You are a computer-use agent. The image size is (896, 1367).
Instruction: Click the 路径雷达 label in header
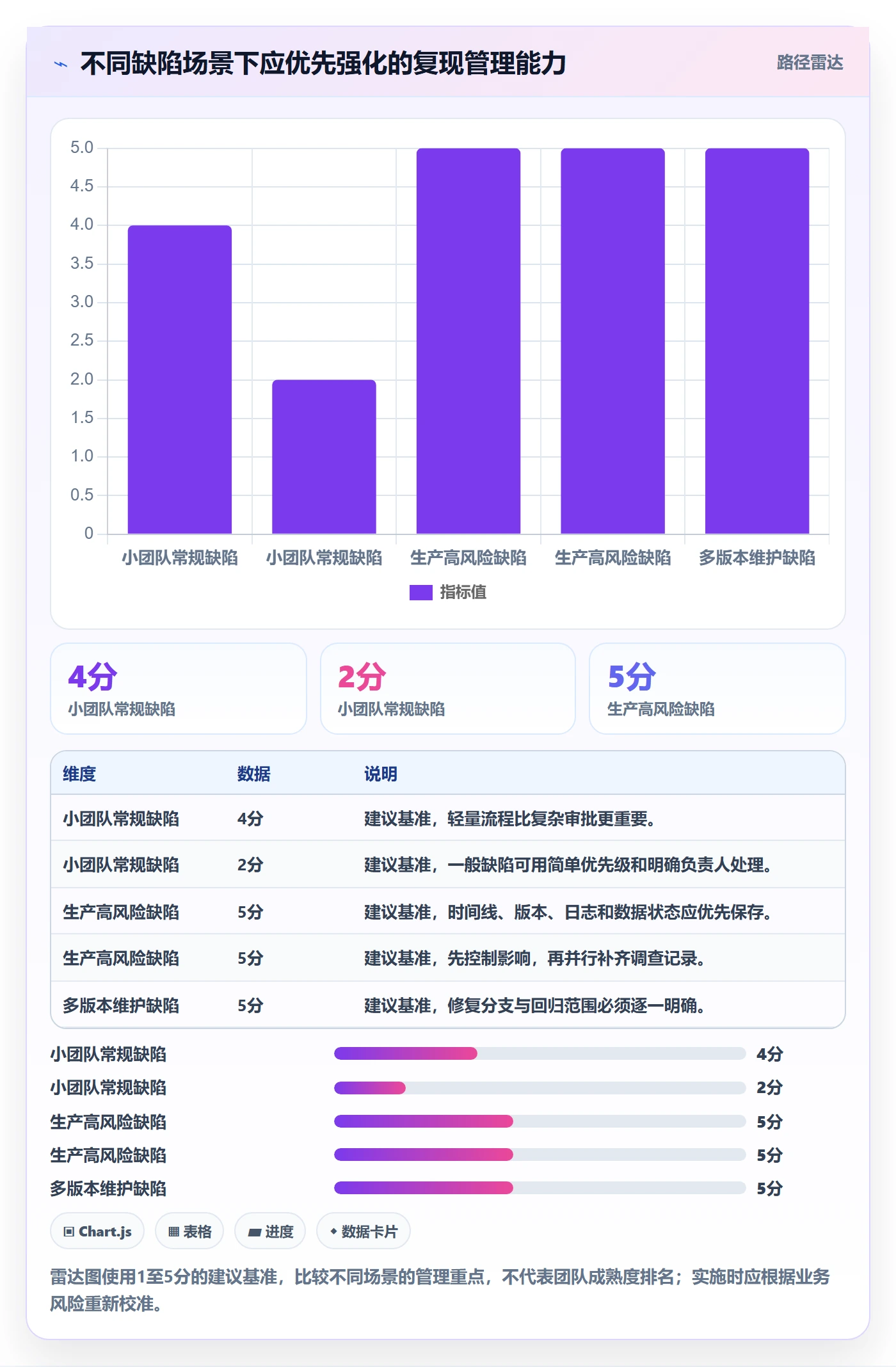(810, 63)
